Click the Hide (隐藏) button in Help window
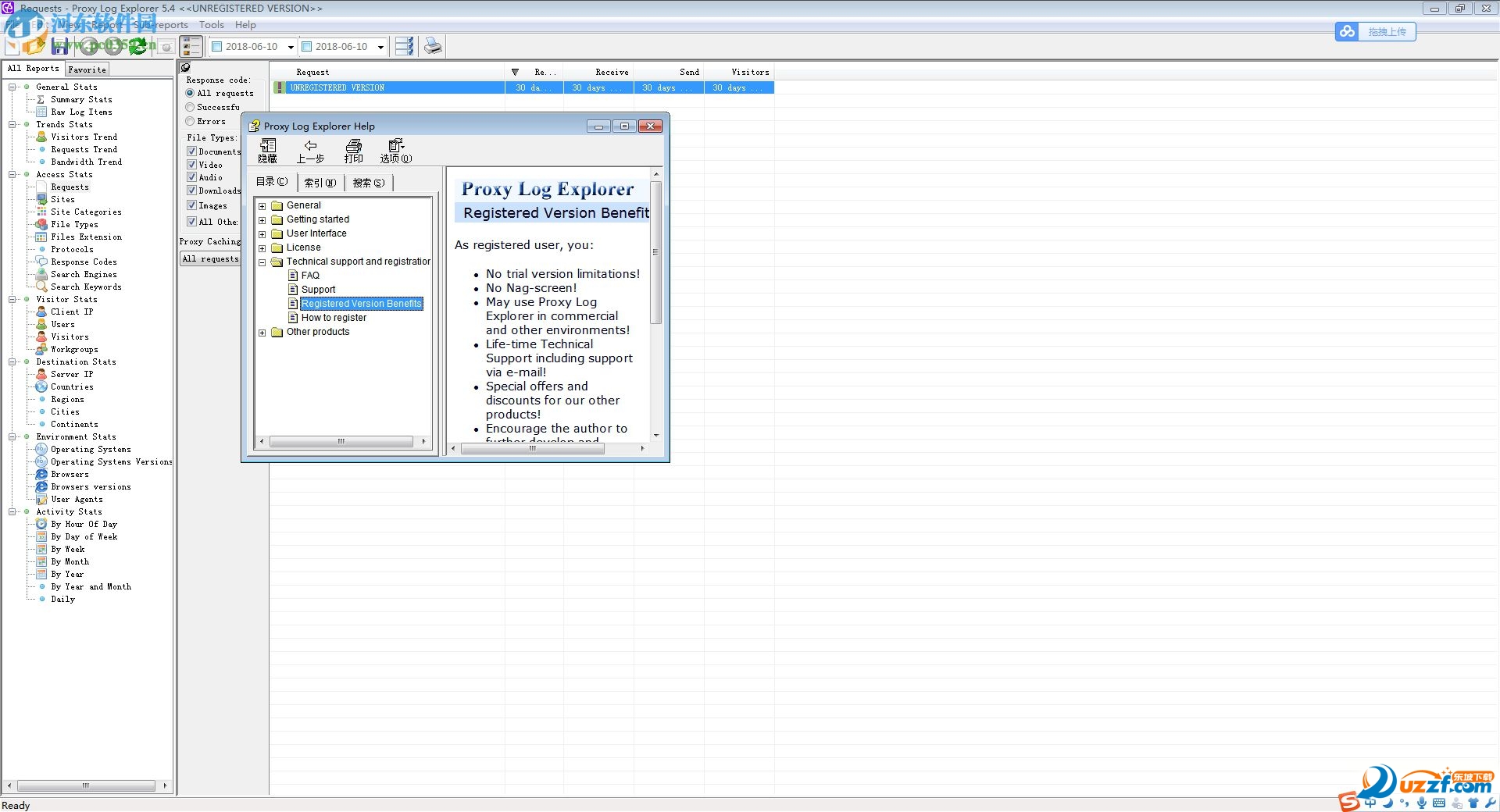Screen dimensions: 1500x812 pos(268,151)
